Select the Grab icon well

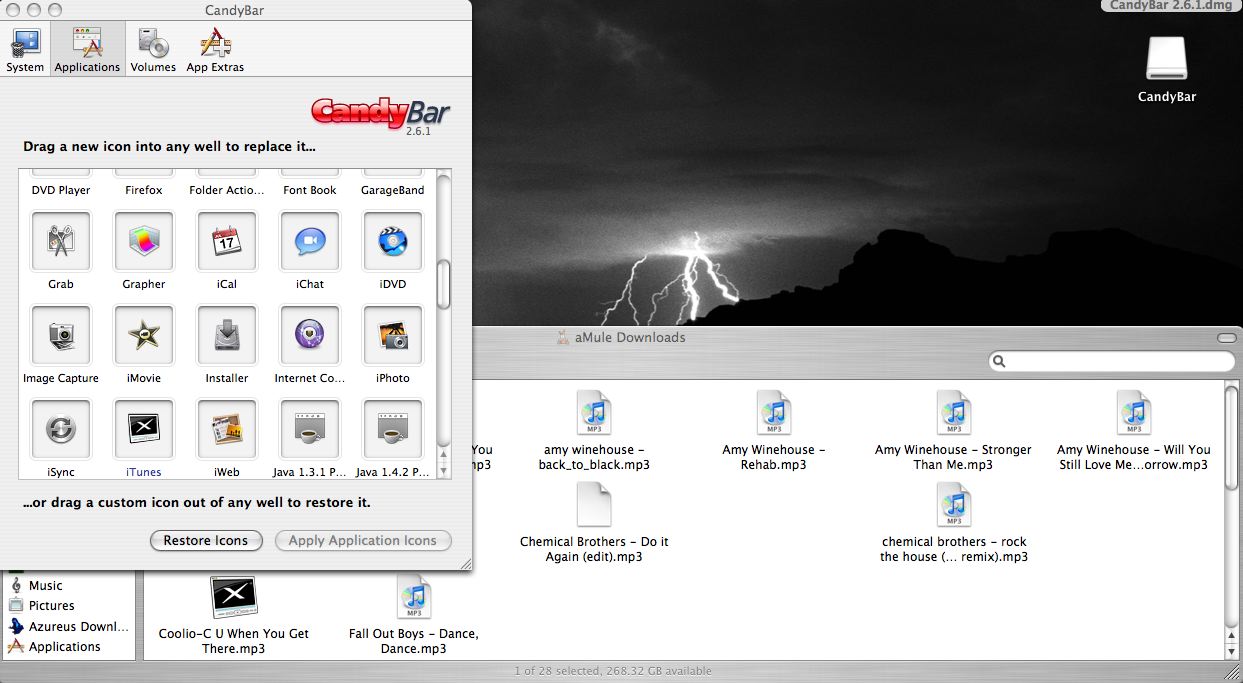click(61, 241)
